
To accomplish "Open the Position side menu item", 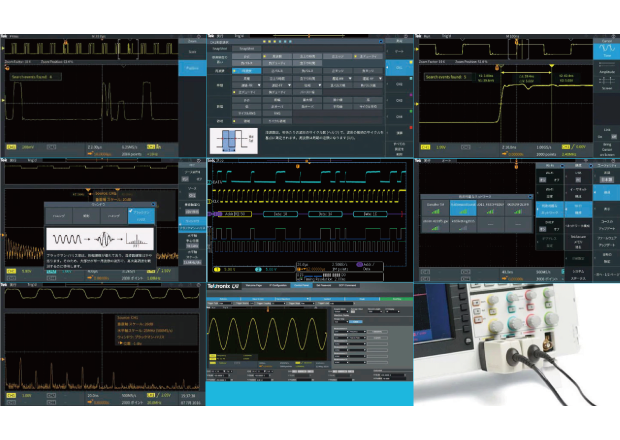I will click(x=193, y=69).
